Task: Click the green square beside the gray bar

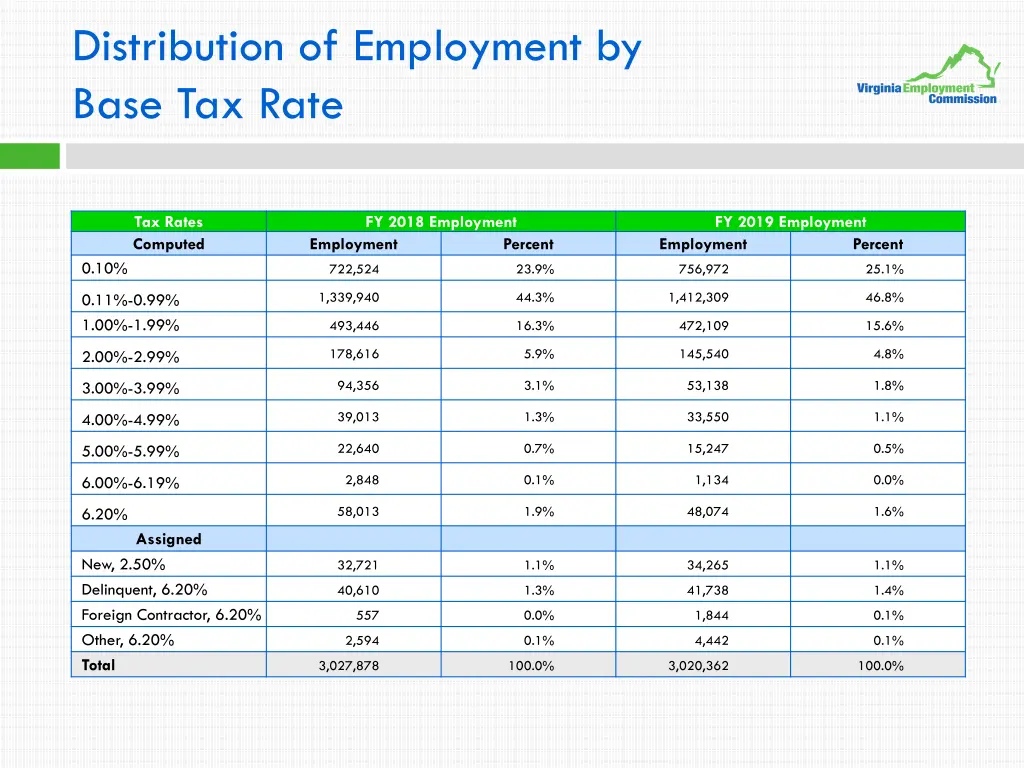Action: (x=30, y=156)
